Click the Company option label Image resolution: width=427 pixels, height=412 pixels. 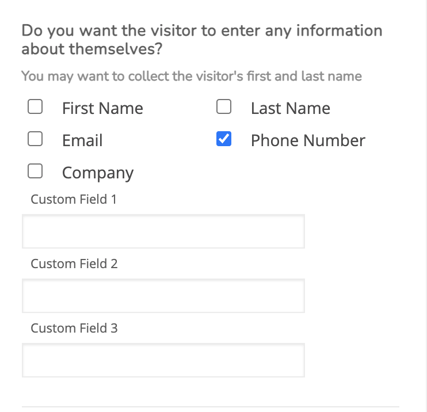pyautogui.click(x=98, y=173)
